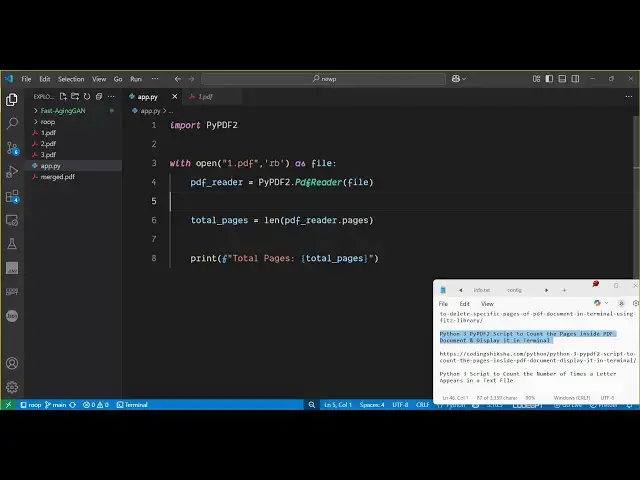Open the Explorer view in activity bar
Viewport: 640px width, 480px height.
coord(12,100)
